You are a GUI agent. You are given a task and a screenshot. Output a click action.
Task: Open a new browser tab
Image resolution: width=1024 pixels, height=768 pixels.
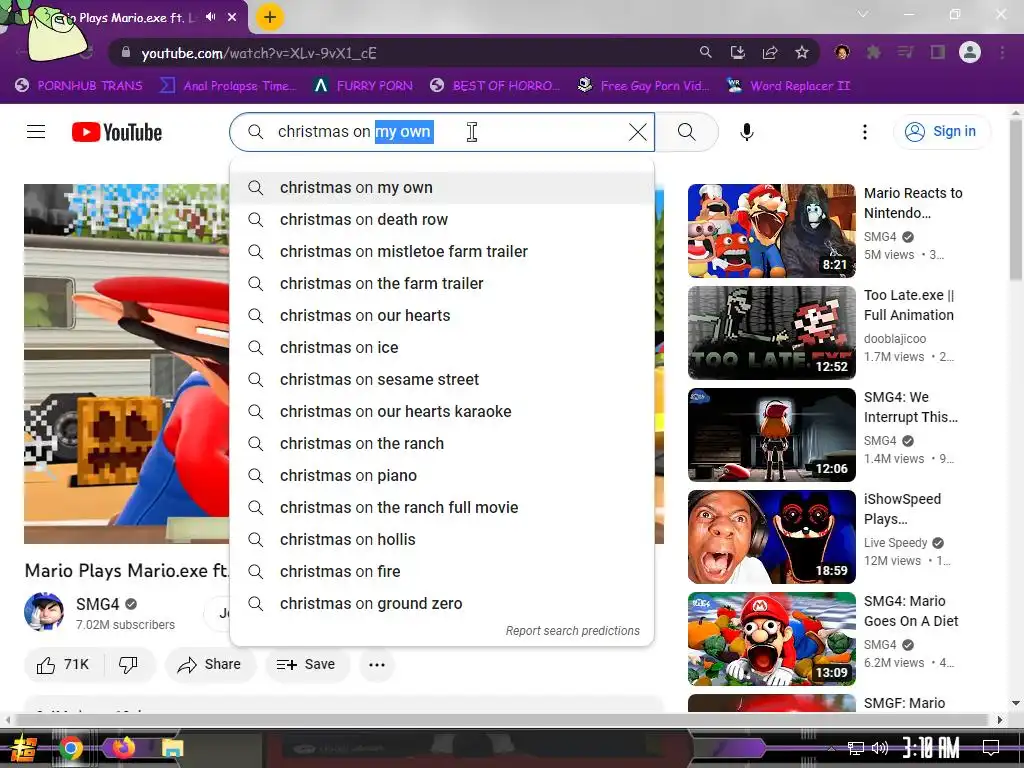[x=270, y=17]
